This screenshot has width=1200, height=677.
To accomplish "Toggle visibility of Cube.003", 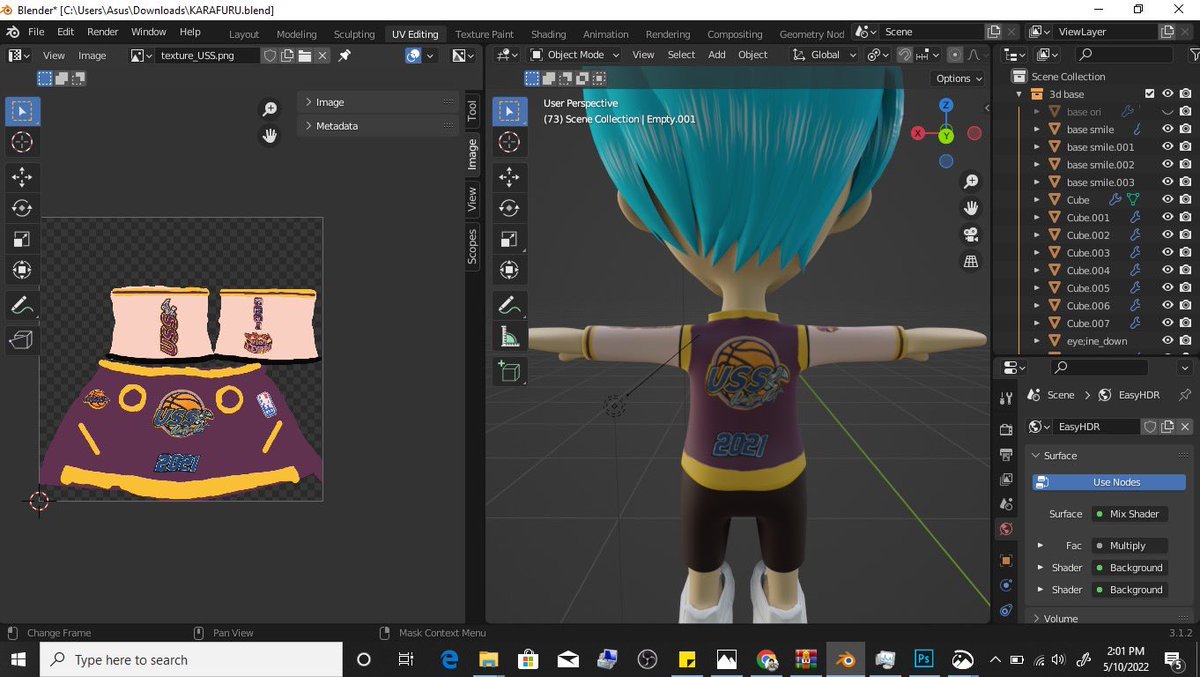I will click(x=1167, y=253).
